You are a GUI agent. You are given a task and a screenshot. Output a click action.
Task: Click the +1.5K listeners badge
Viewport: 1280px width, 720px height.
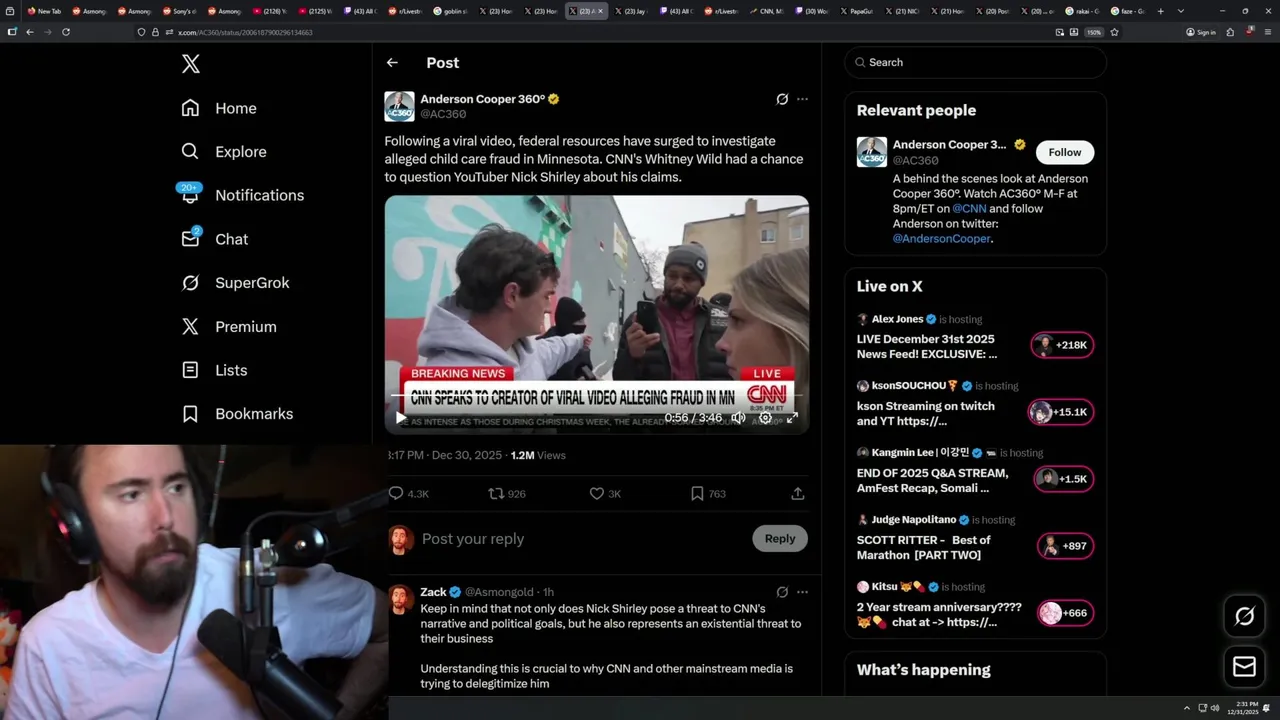point(1064,479)
